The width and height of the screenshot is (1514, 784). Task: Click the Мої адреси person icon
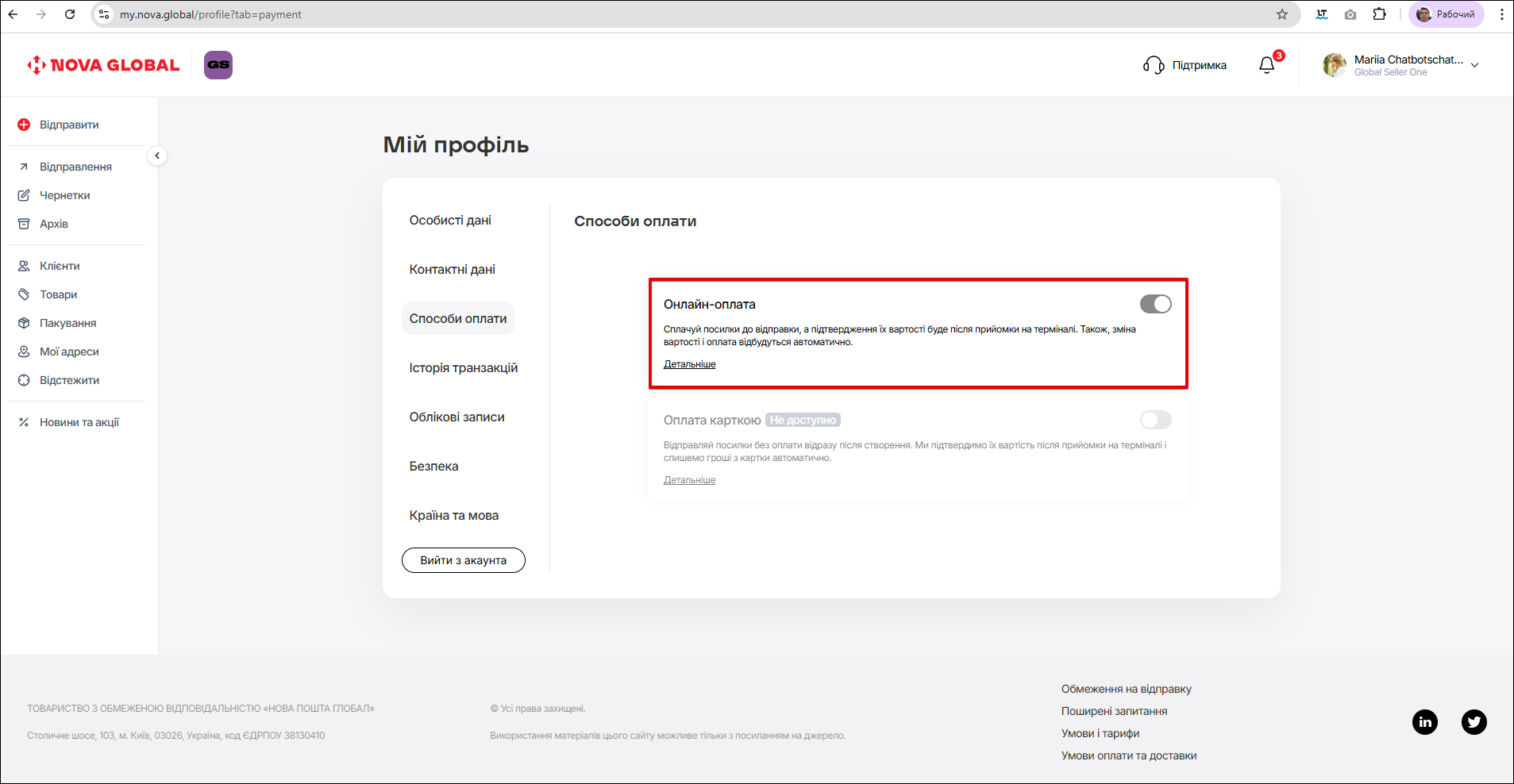point(24,352)
